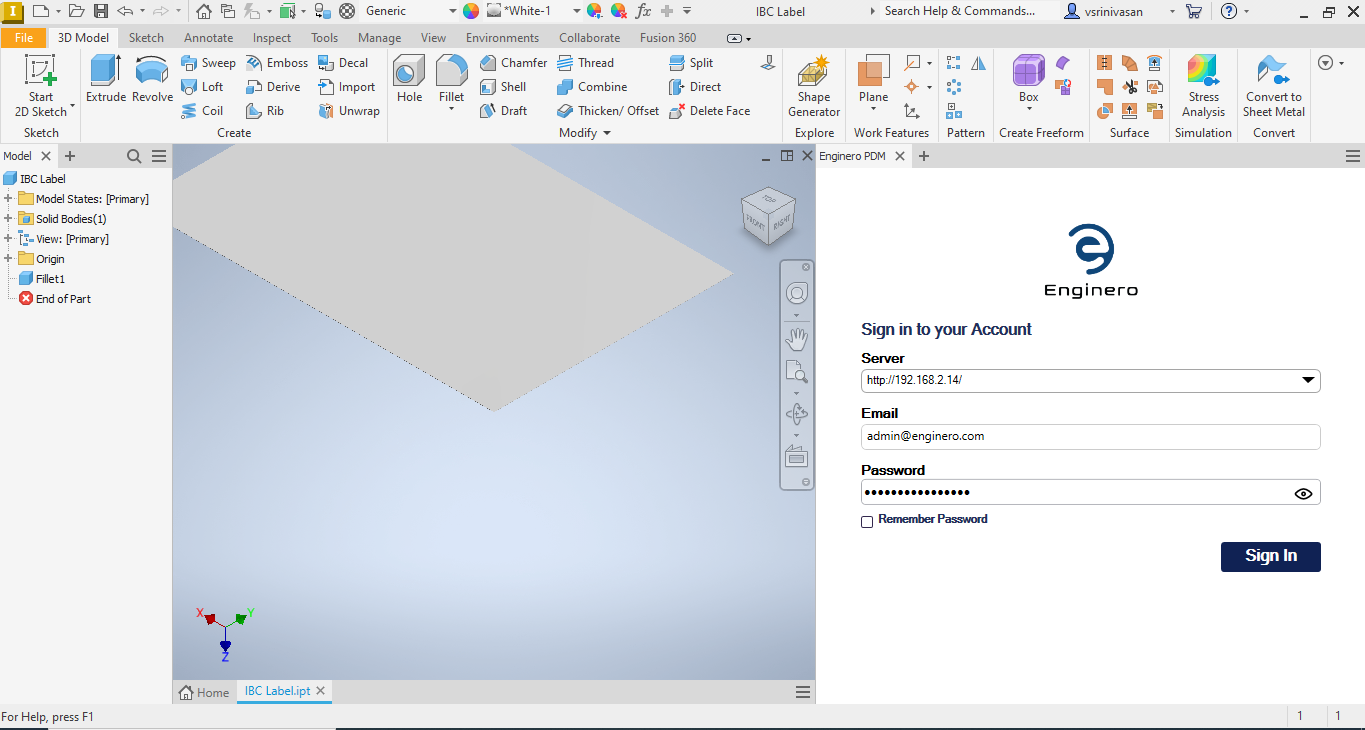Click the Import command
1365x730 pixels.
point(347,87)
